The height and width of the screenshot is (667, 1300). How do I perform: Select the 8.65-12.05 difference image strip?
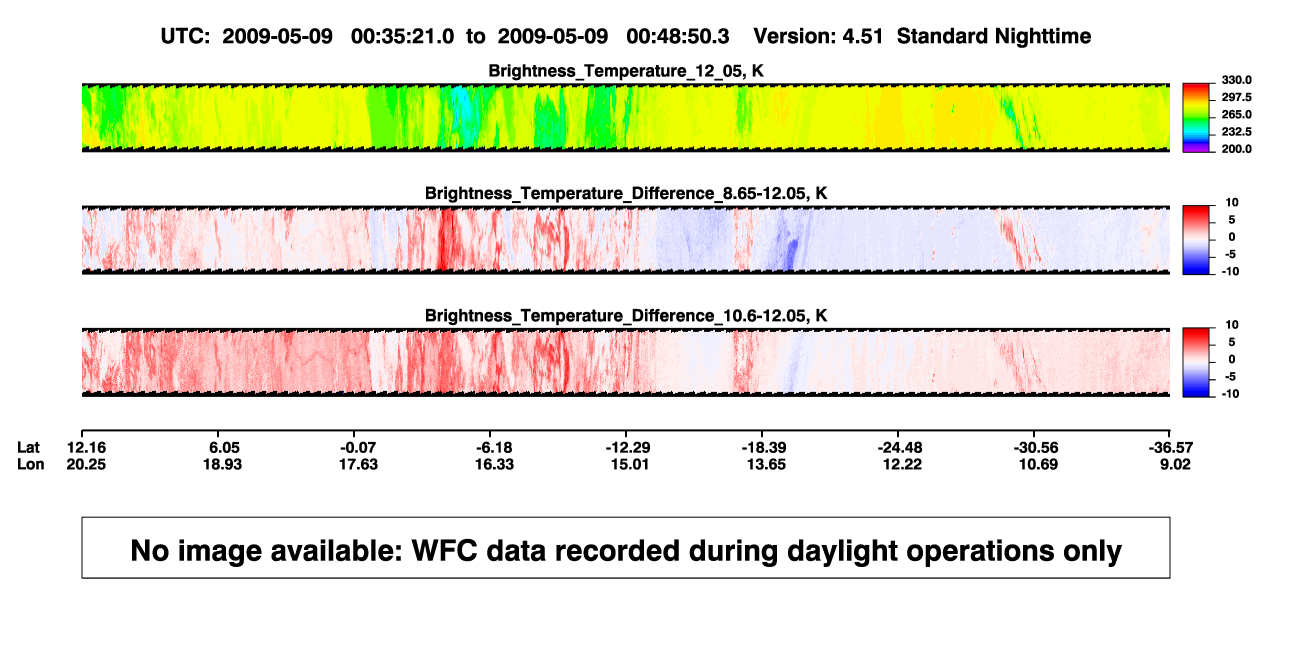[626, 240]
